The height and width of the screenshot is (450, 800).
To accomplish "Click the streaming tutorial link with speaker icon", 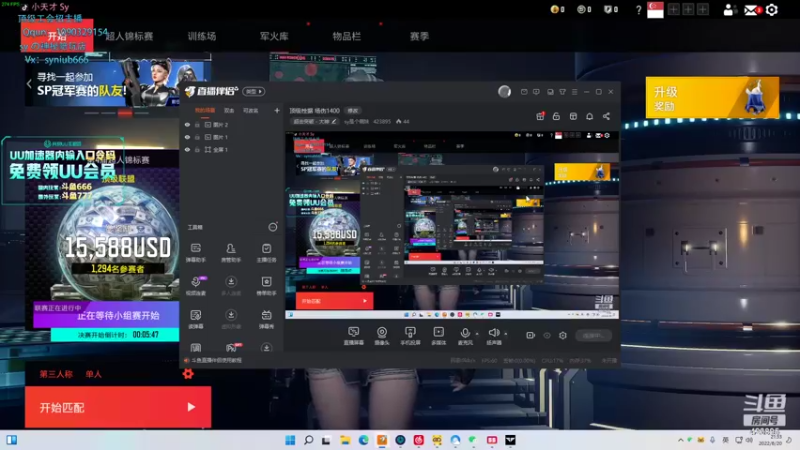I will click(213, 360).
